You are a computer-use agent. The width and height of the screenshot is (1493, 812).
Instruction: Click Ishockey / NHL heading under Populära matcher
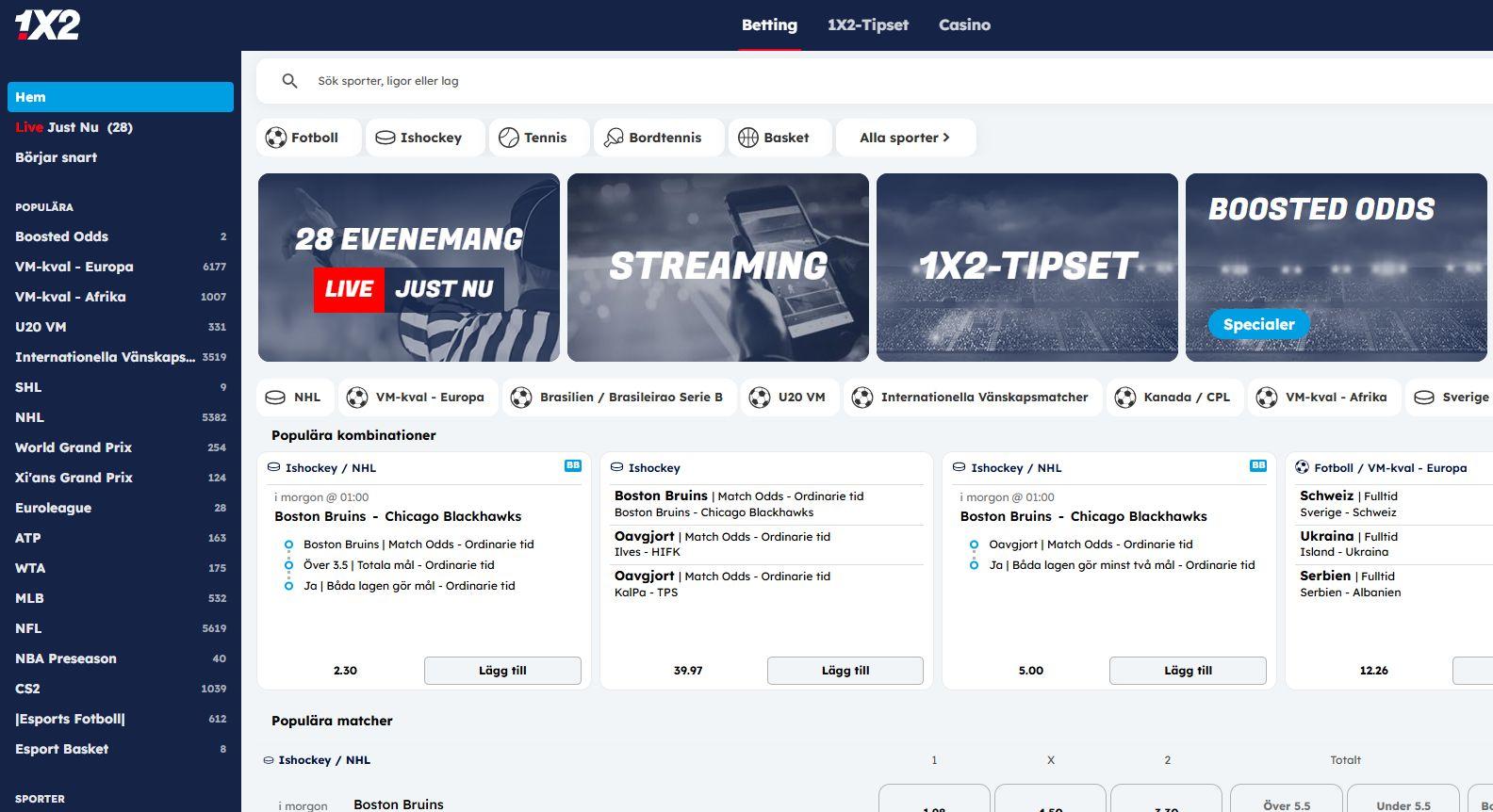click(x=324, y=760)
